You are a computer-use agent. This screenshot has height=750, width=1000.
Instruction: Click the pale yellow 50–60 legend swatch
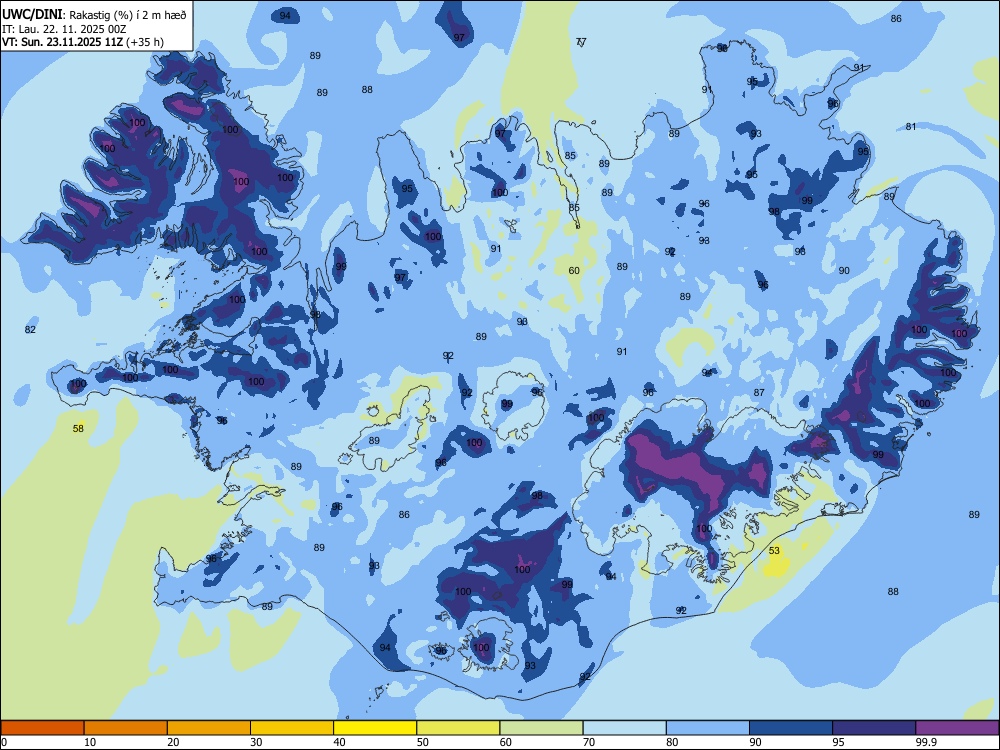tap(458, 728)
